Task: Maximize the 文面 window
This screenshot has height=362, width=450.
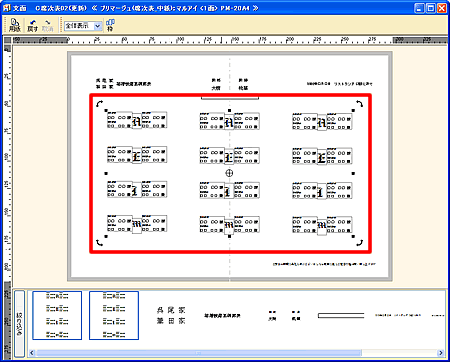Action: click(431, 8)
